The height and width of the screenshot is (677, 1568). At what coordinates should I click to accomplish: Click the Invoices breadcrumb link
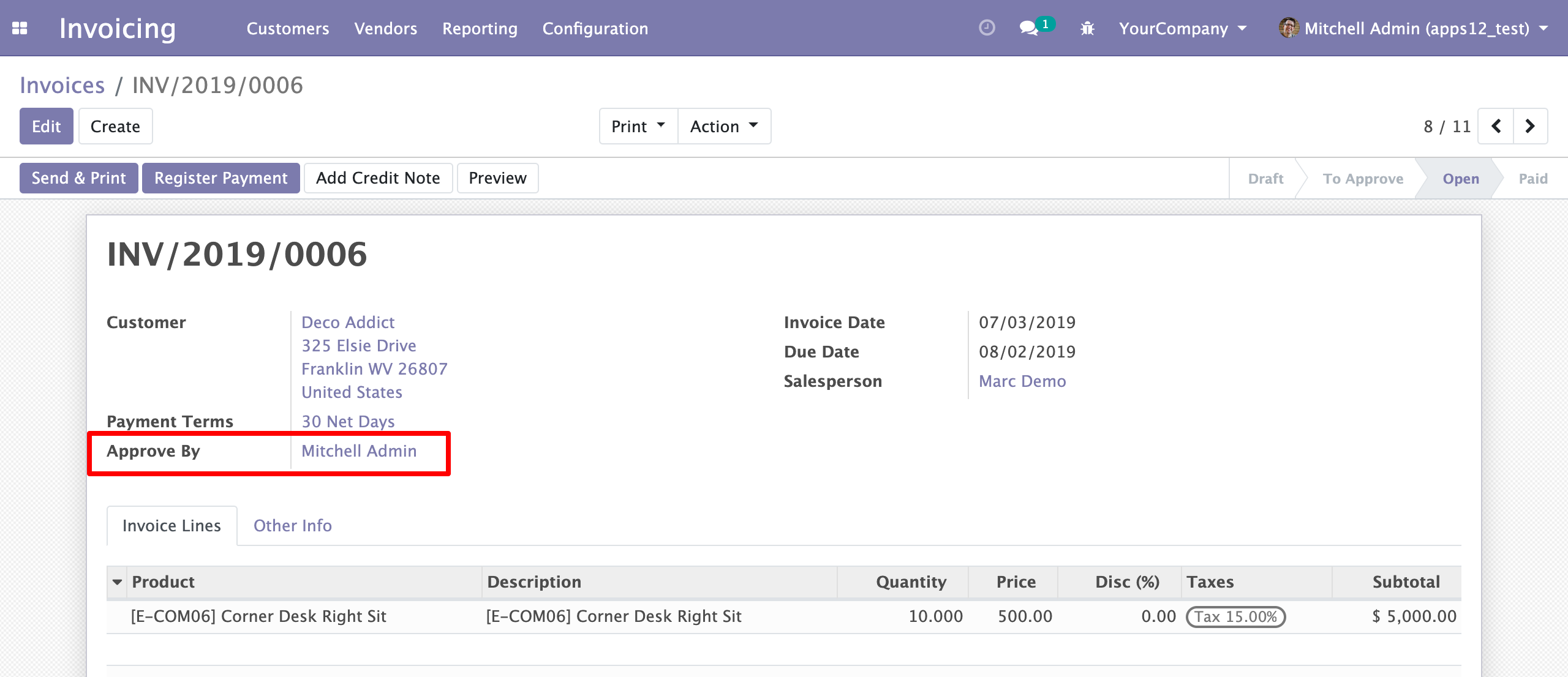[x=62, y=85]
